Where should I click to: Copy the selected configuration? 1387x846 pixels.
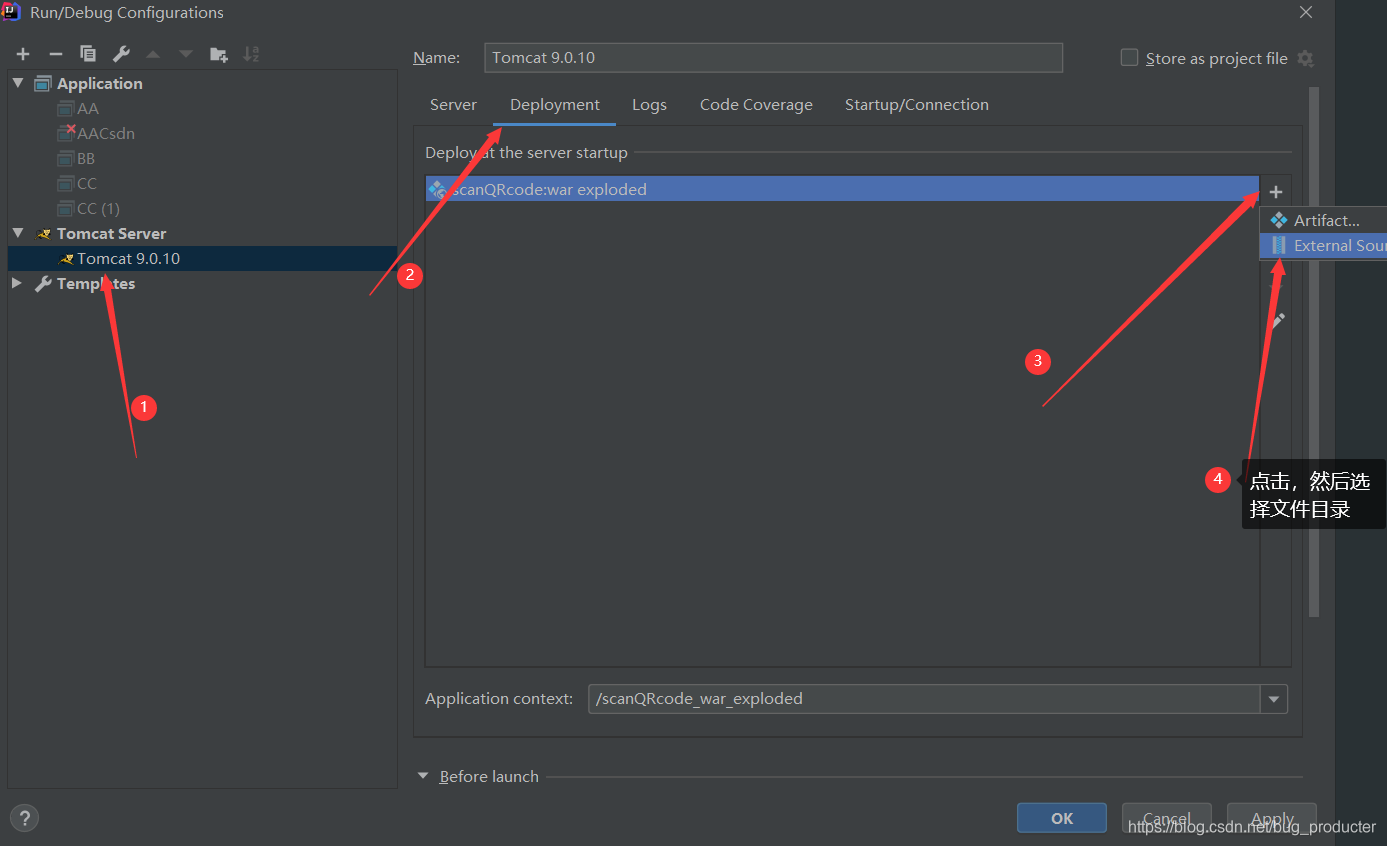88,54
